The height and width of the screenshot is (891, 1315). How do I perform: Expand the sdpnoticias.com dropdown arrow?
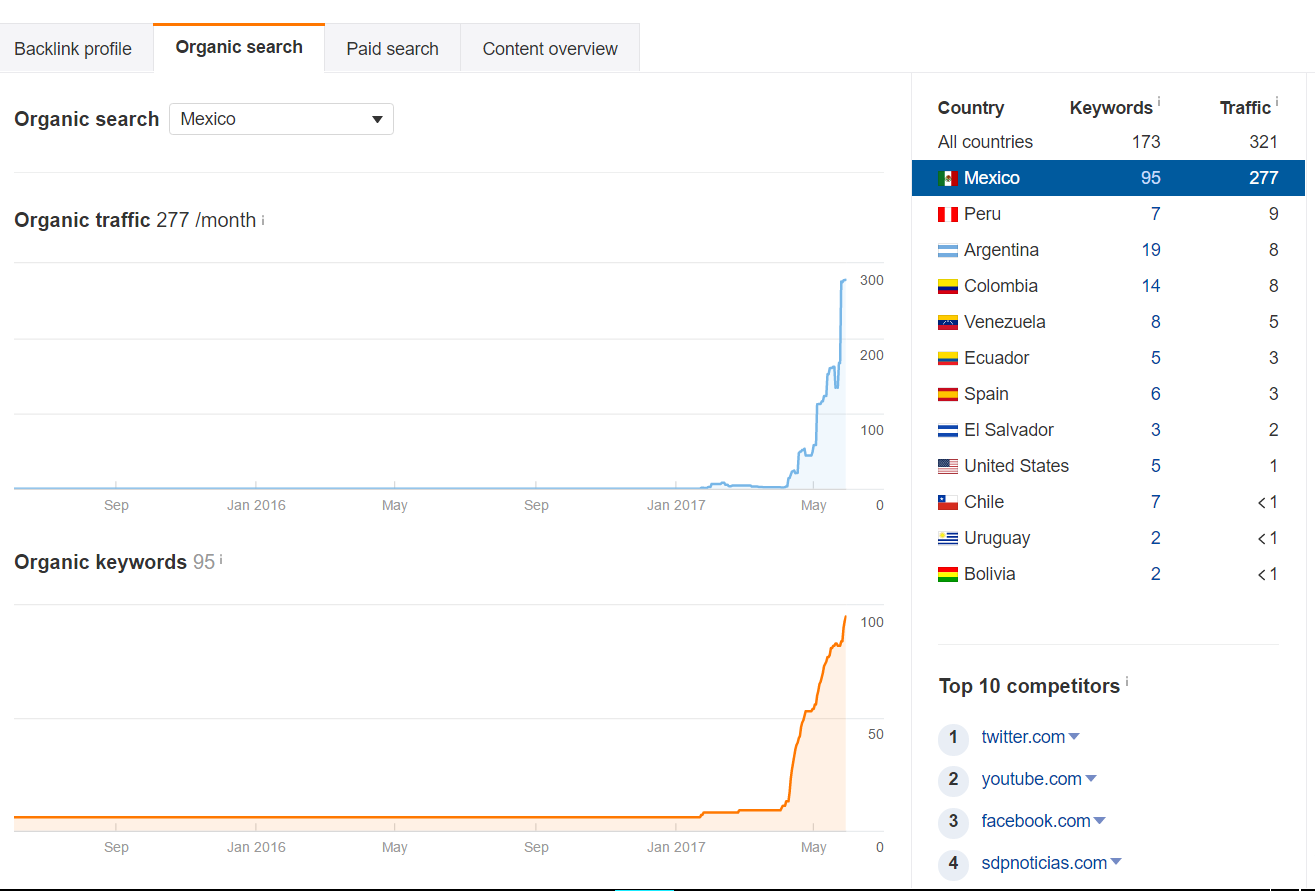1116,863
